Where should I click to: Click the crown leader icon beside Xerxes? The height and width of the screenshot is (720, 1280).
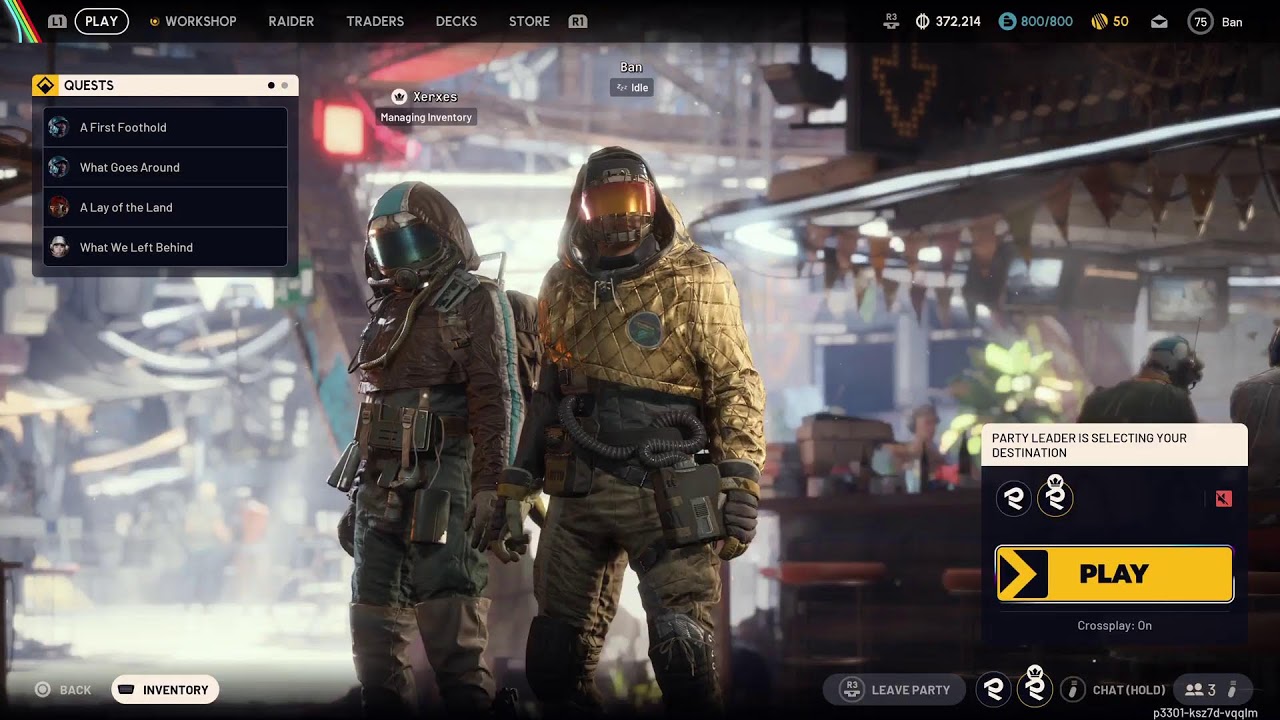point(399,97)
